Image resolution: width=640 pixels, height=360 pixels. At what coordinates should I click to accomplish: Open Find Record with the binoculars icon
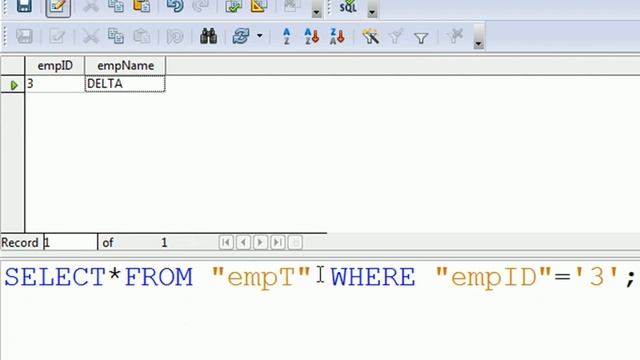coord(209,36)
